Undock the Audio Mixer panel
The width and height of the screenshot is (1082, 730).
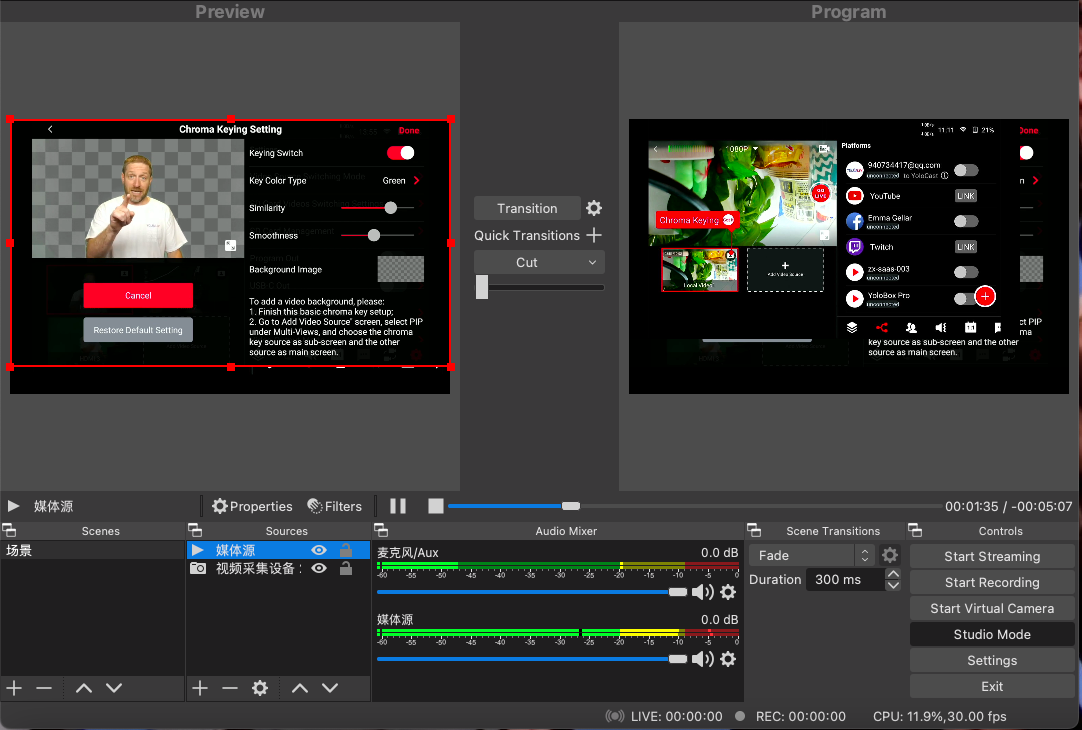380,531
